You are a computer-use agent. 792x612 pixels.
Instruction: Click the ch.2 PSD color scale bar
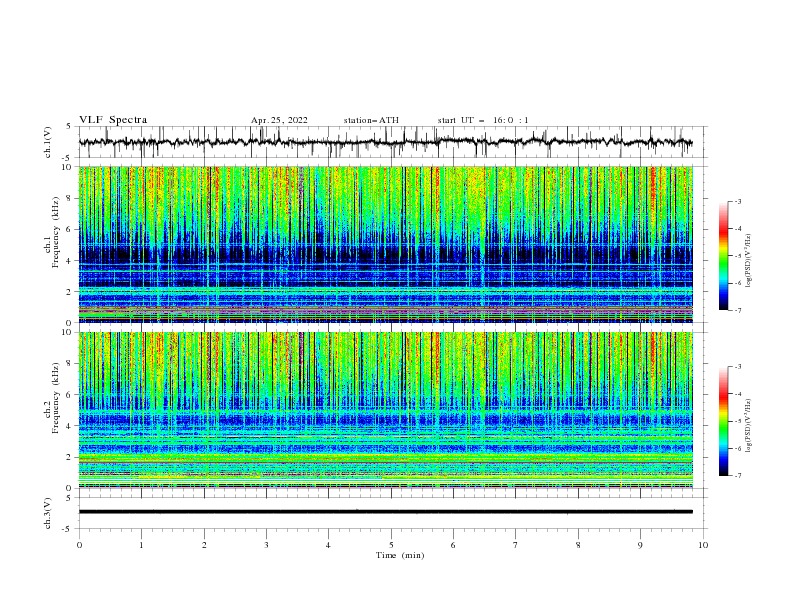(723, 421)
